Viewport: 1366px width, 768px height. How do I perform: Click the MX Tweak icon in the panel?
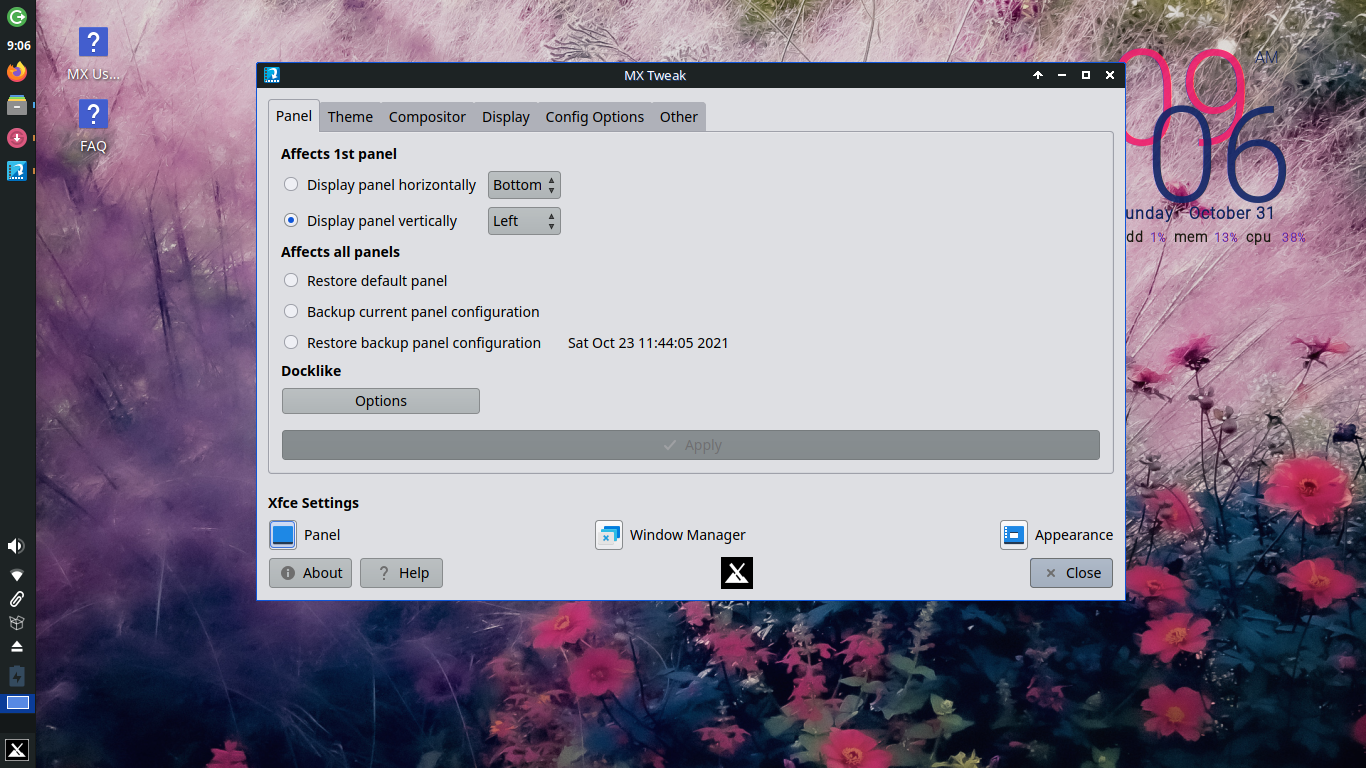pos(17,171)
